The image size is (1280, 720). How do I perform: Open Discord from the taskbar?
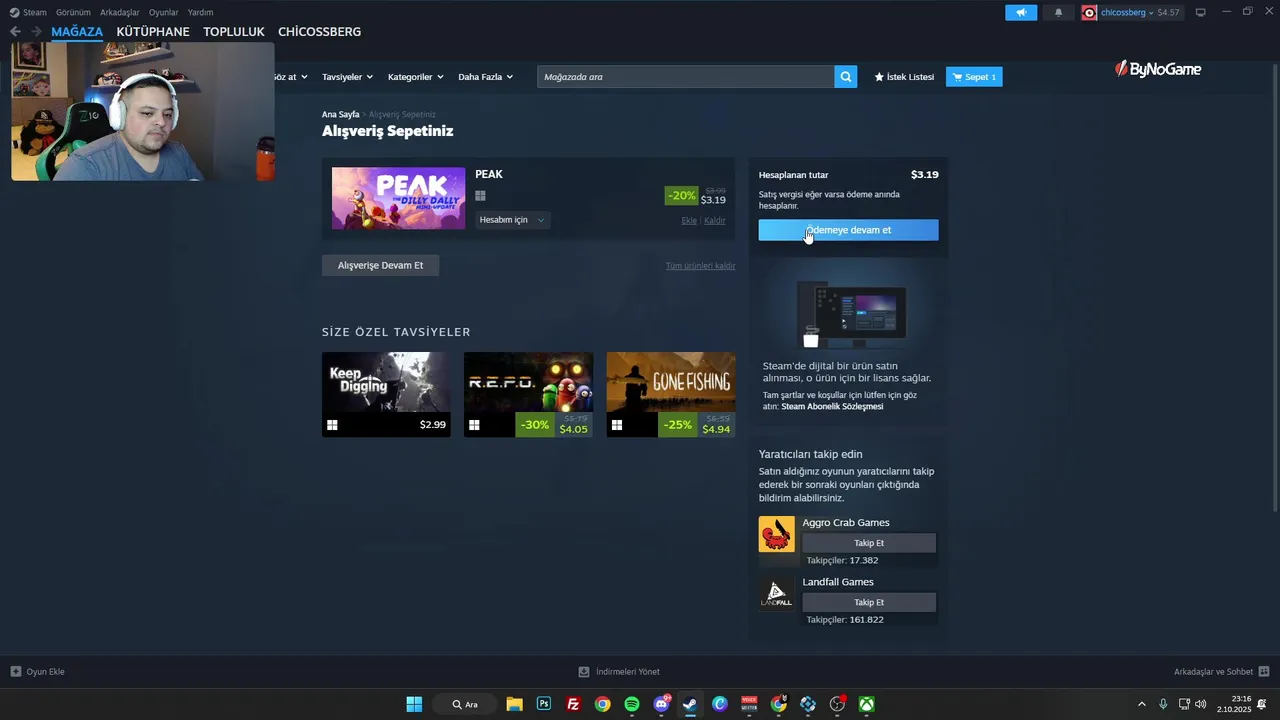[661, 704]
